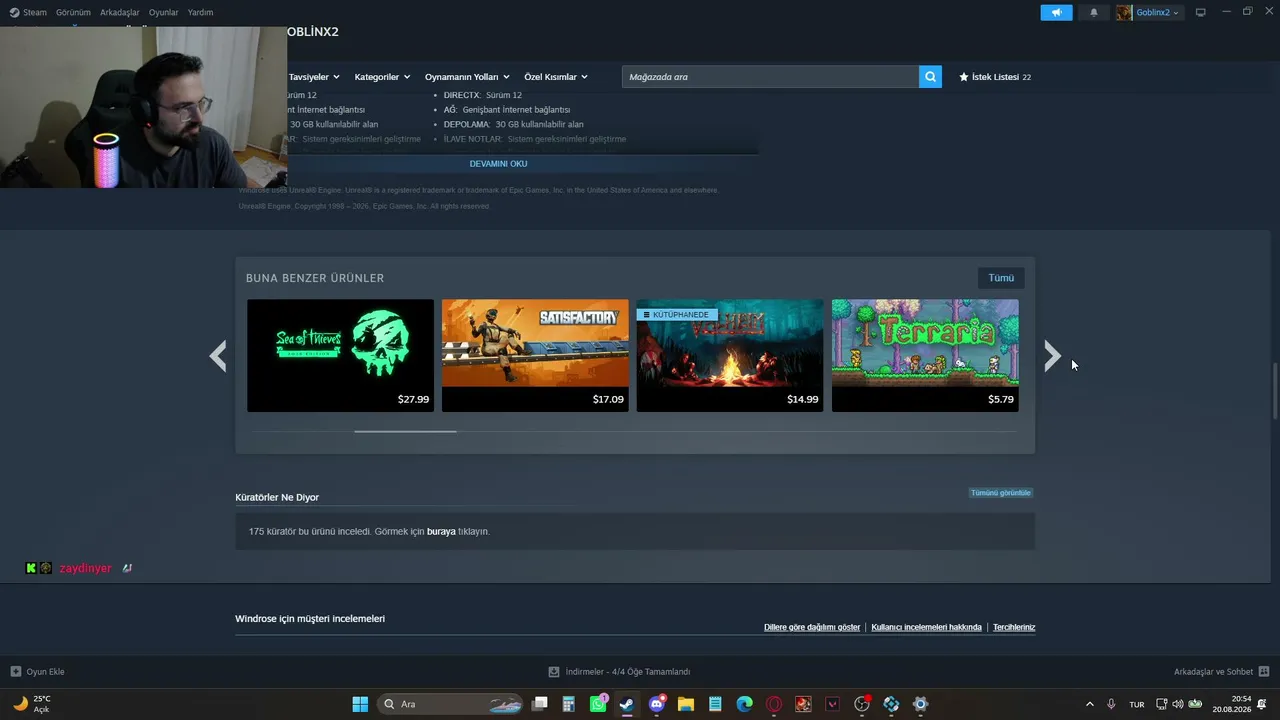Screen dimensions: 1280x720
Task: Click the Tümünü görüntüle curator button
Action: (x=1000, y=493)
